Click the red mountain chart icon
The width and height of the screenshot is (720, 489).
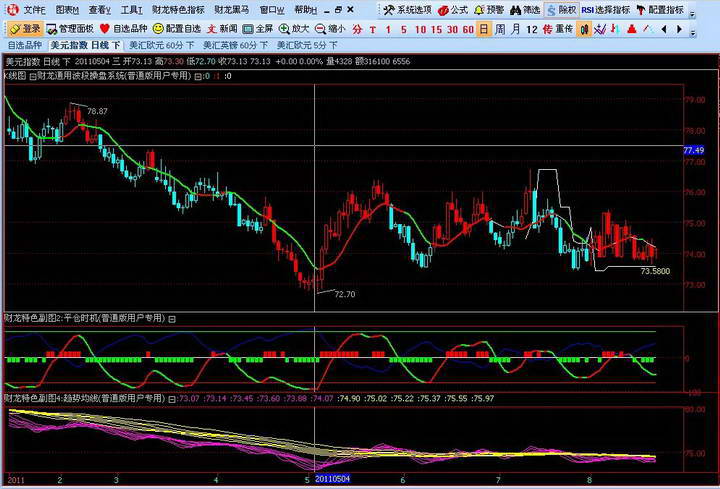coord(632,29)
